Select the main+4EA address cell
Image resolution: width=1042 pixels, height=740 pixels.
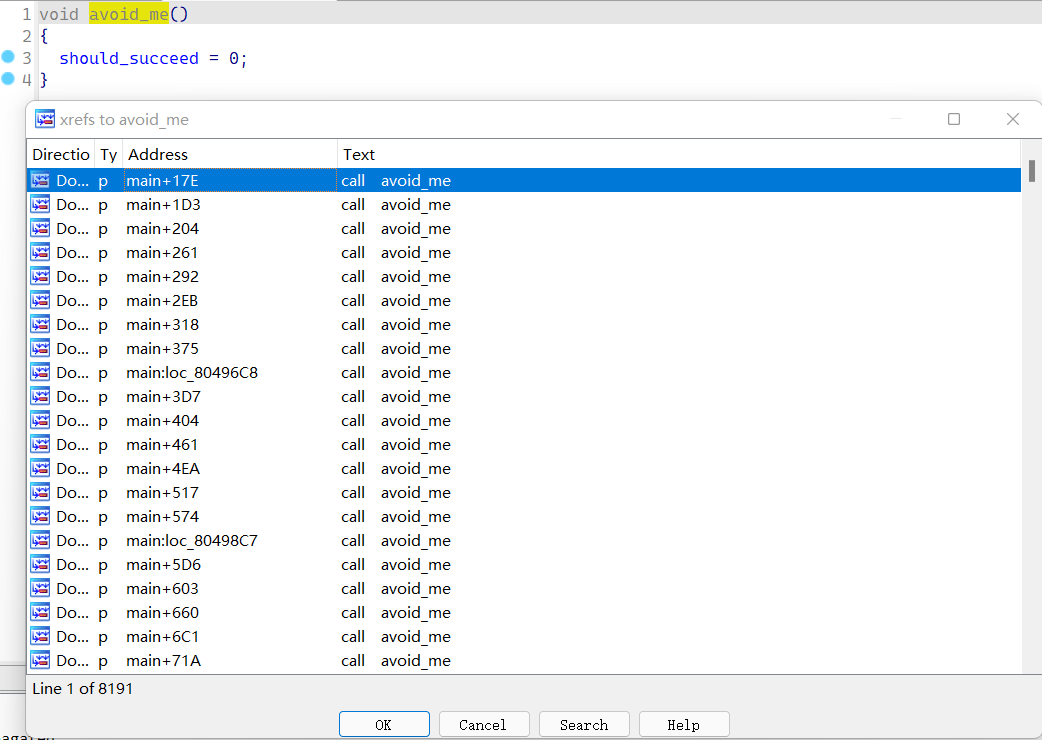point(230,469)
